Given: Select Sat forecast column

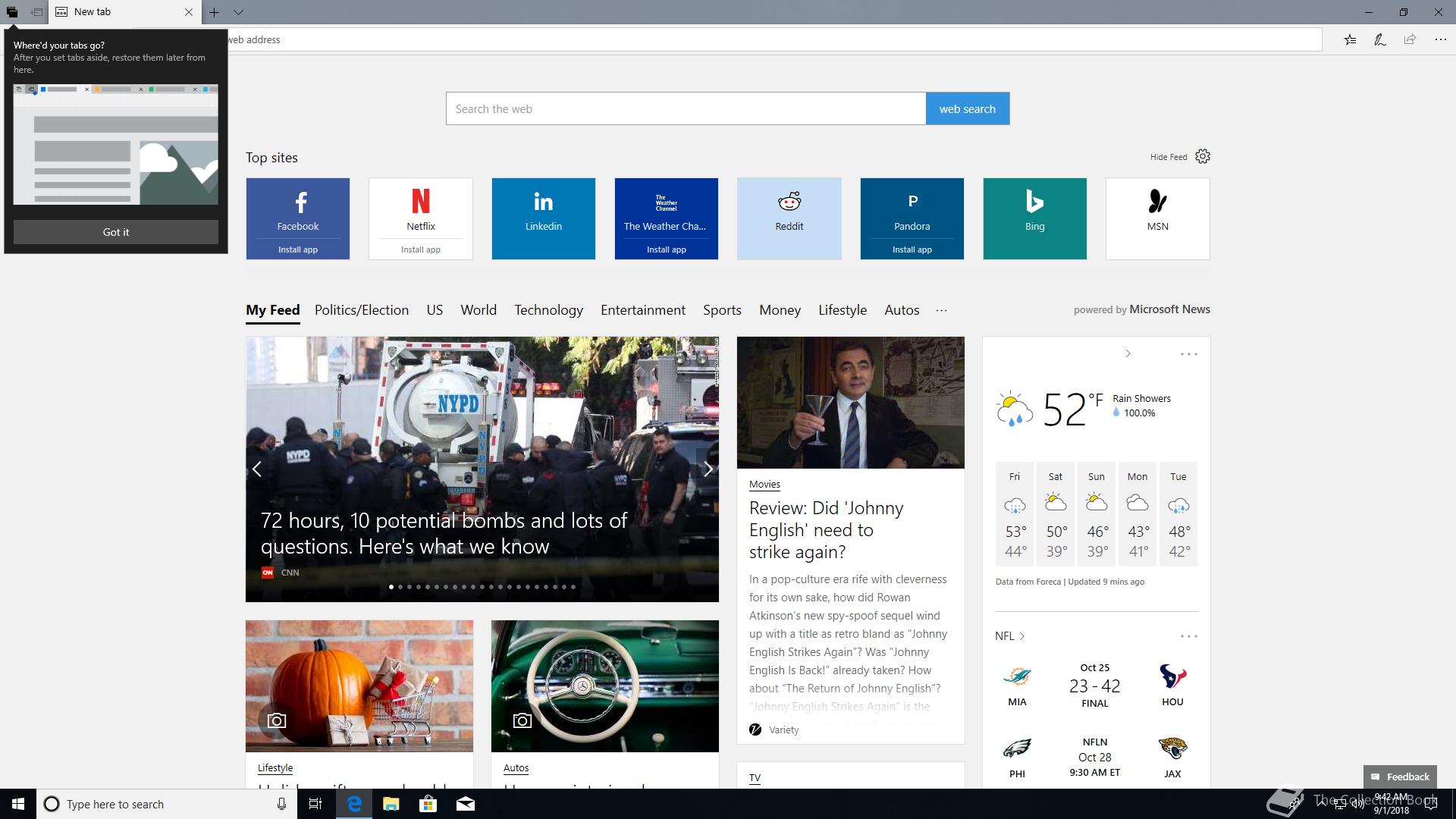Looking at the screenshot, I should [1056, 514].
